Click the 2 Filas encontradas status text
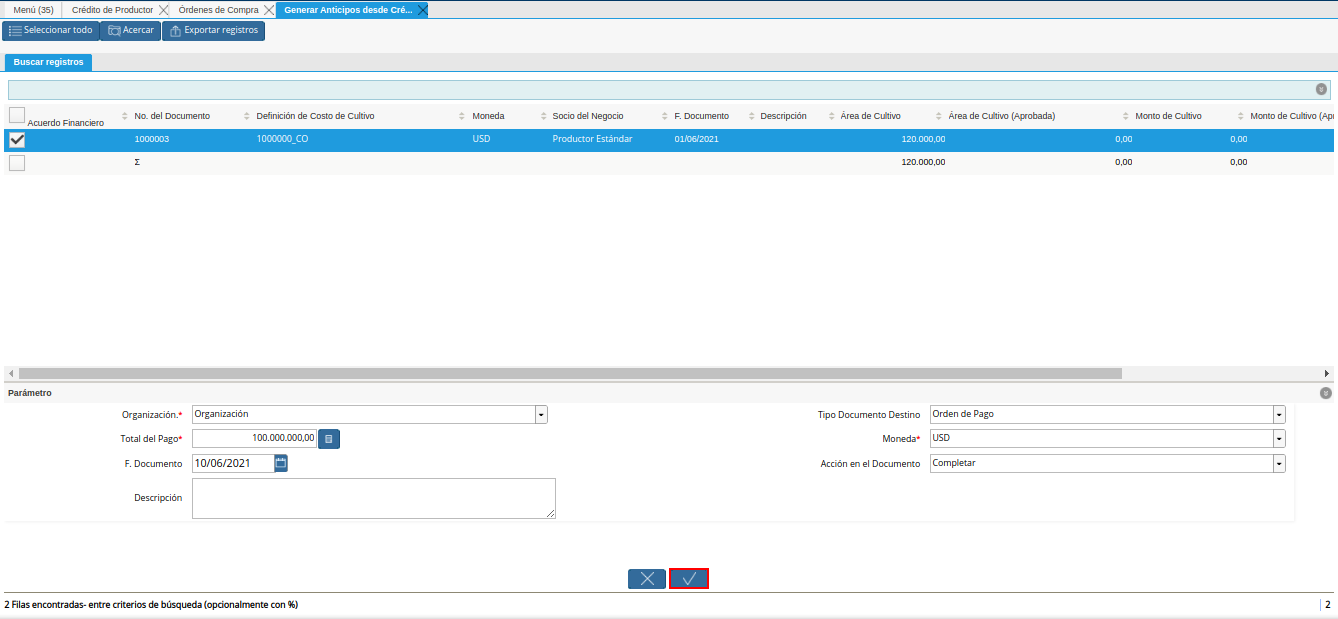Viewport: 1338px width, 619px height. click(151, 605)
